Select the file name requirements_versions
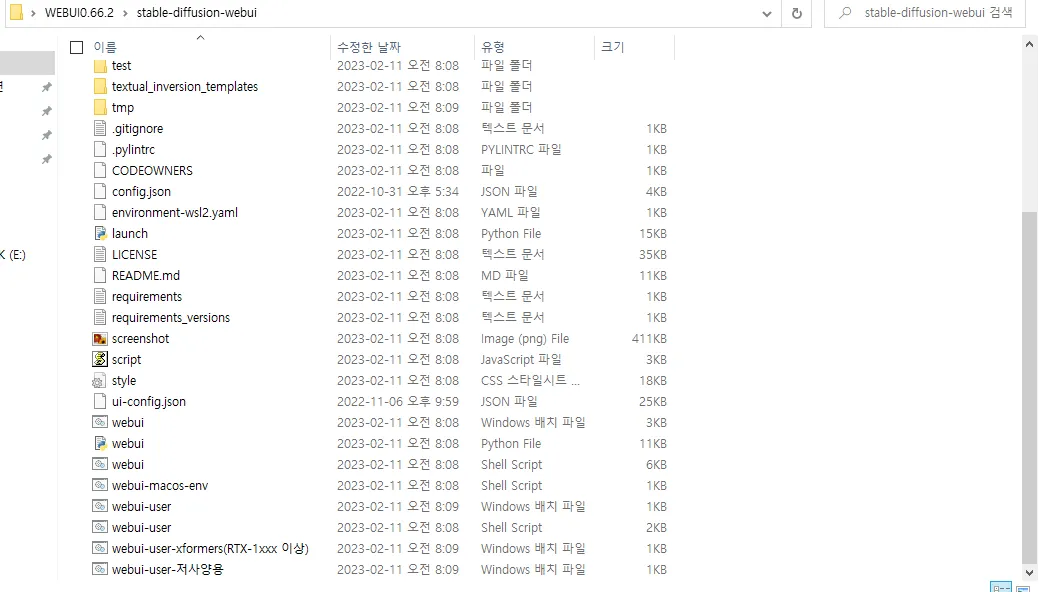The height and width of the screenshot is (592, 1039). tap(171, 318)
